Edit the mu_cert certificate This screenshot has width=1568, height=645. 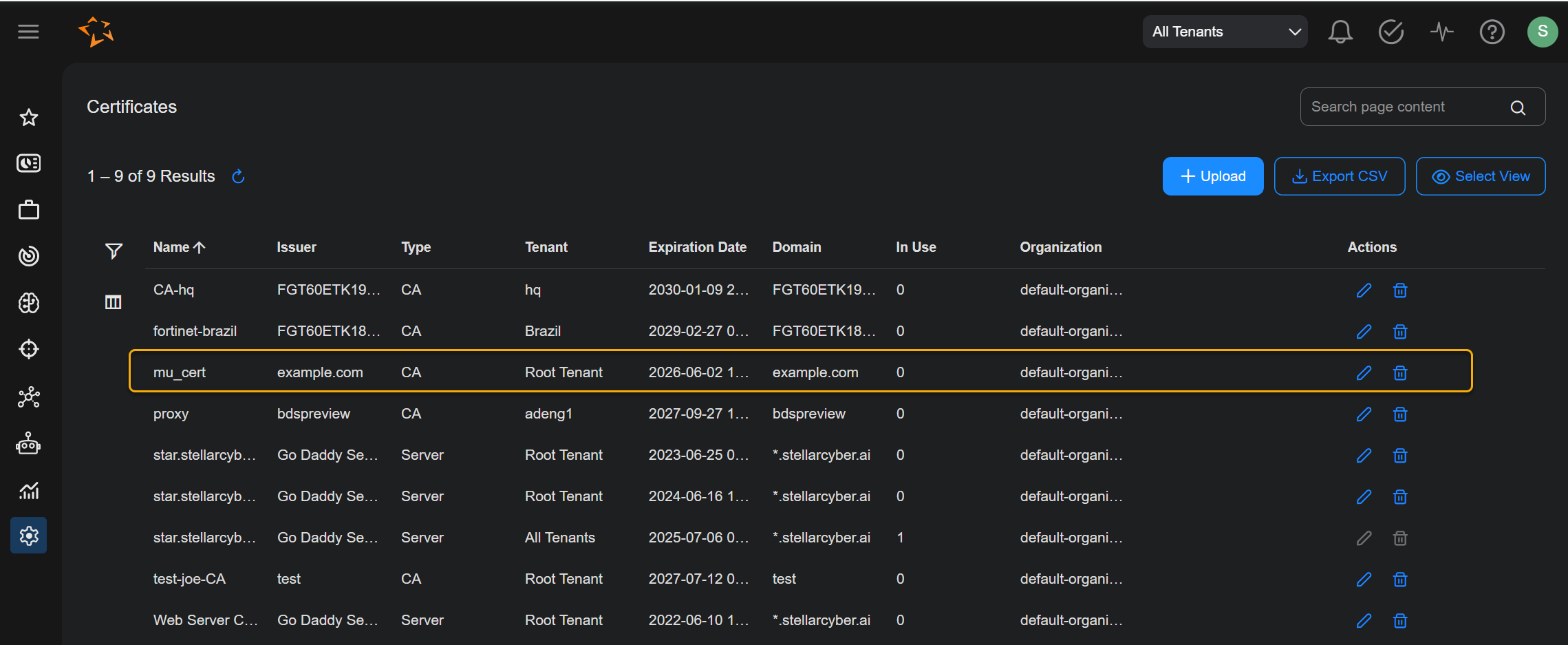(1364, 372)
